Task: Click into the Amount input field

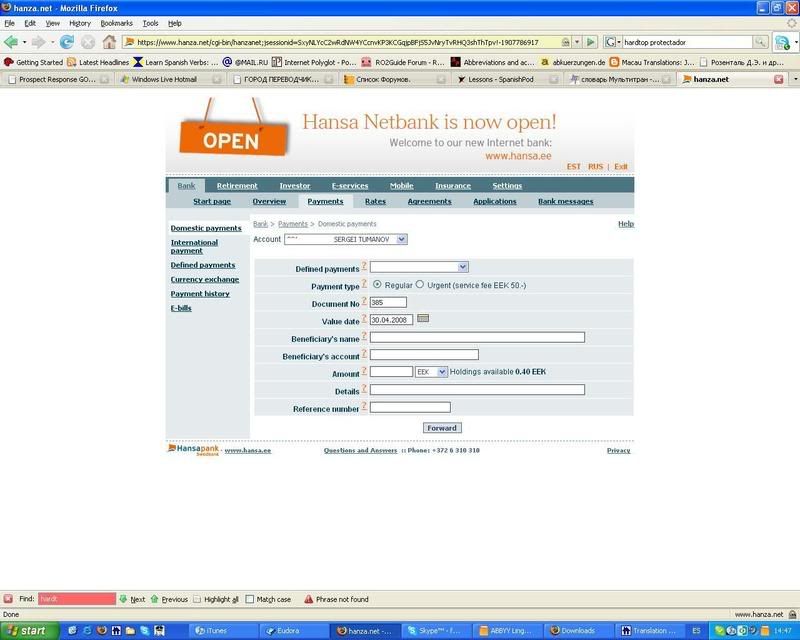Action: [x=391, y=372]
